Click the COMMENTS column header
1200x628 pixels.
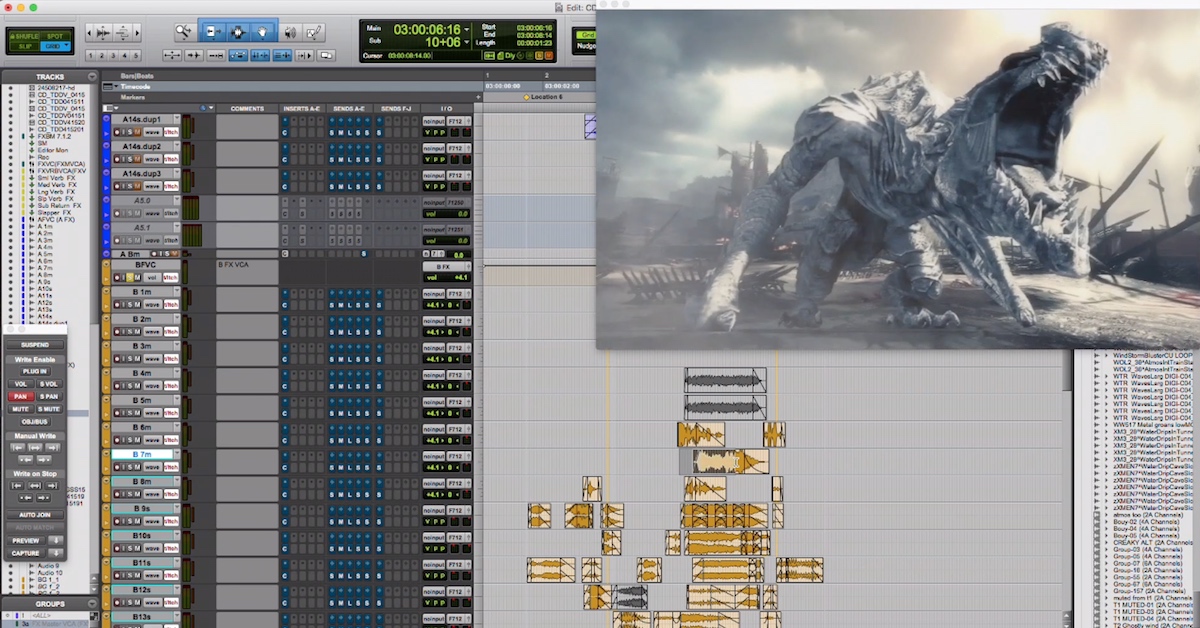[247, 108]
